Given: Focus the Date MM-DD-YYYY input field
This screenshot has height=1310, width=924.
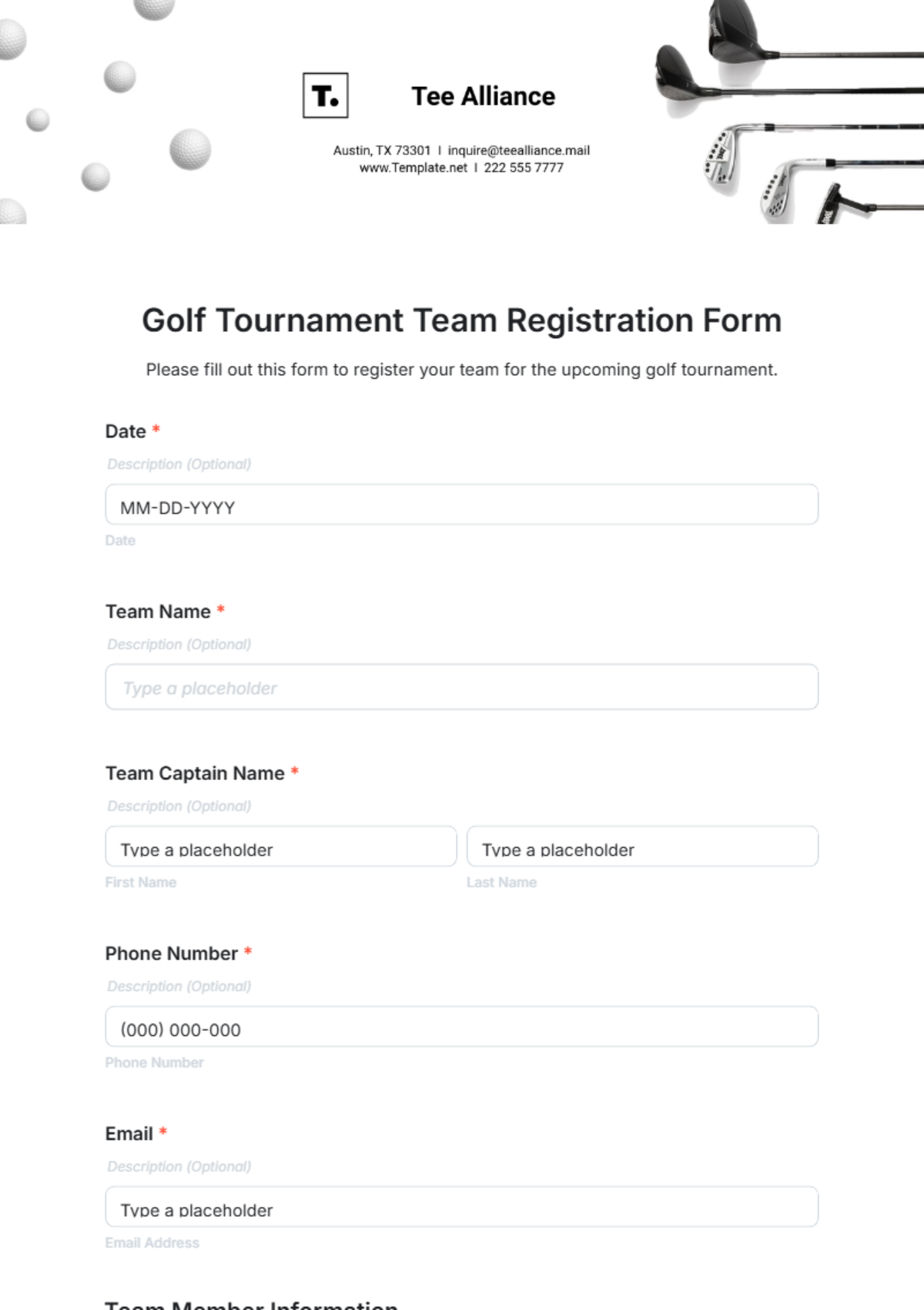Looking at the screenshot, I should point(461,505).
